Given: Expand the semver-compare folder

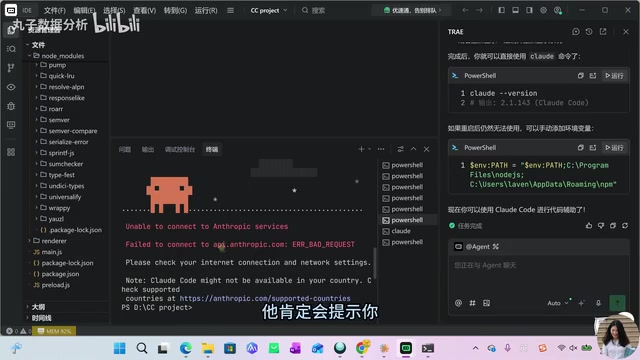Looking at the screenshot, I should 73,131.
